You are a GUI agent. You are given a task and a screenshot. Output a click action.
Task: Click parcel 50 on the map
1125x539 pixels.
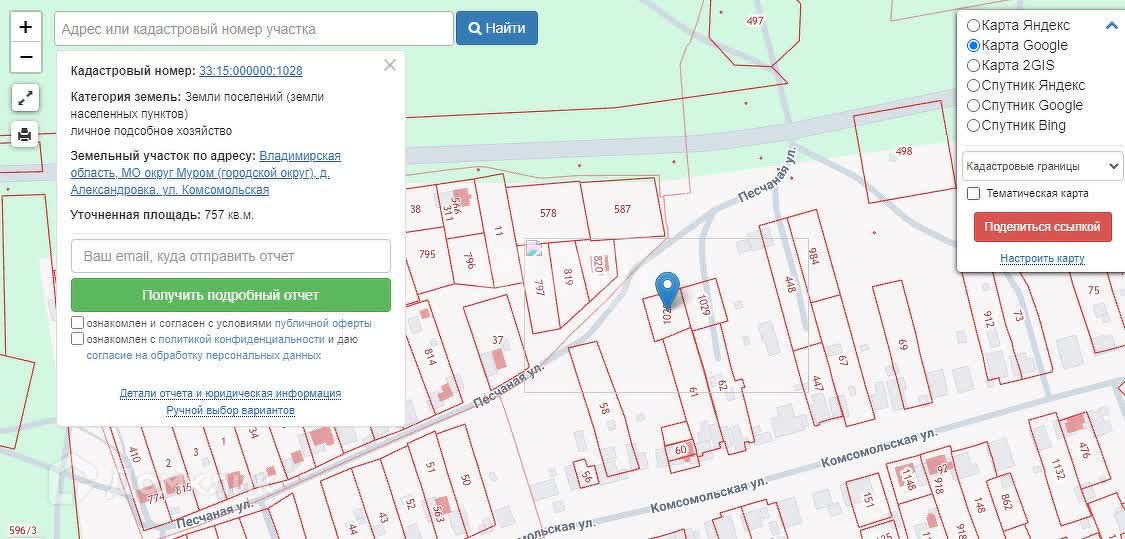(466, 480)
